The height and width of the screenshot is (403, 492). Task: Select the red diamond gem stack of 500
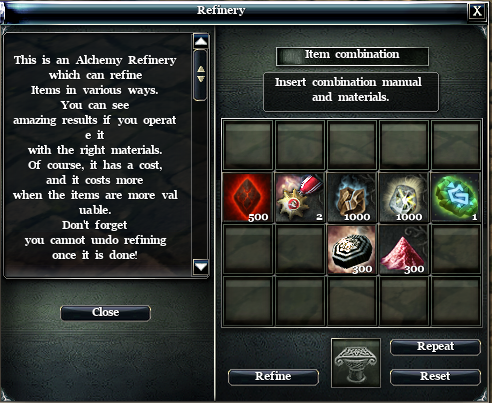coord(248,197)
